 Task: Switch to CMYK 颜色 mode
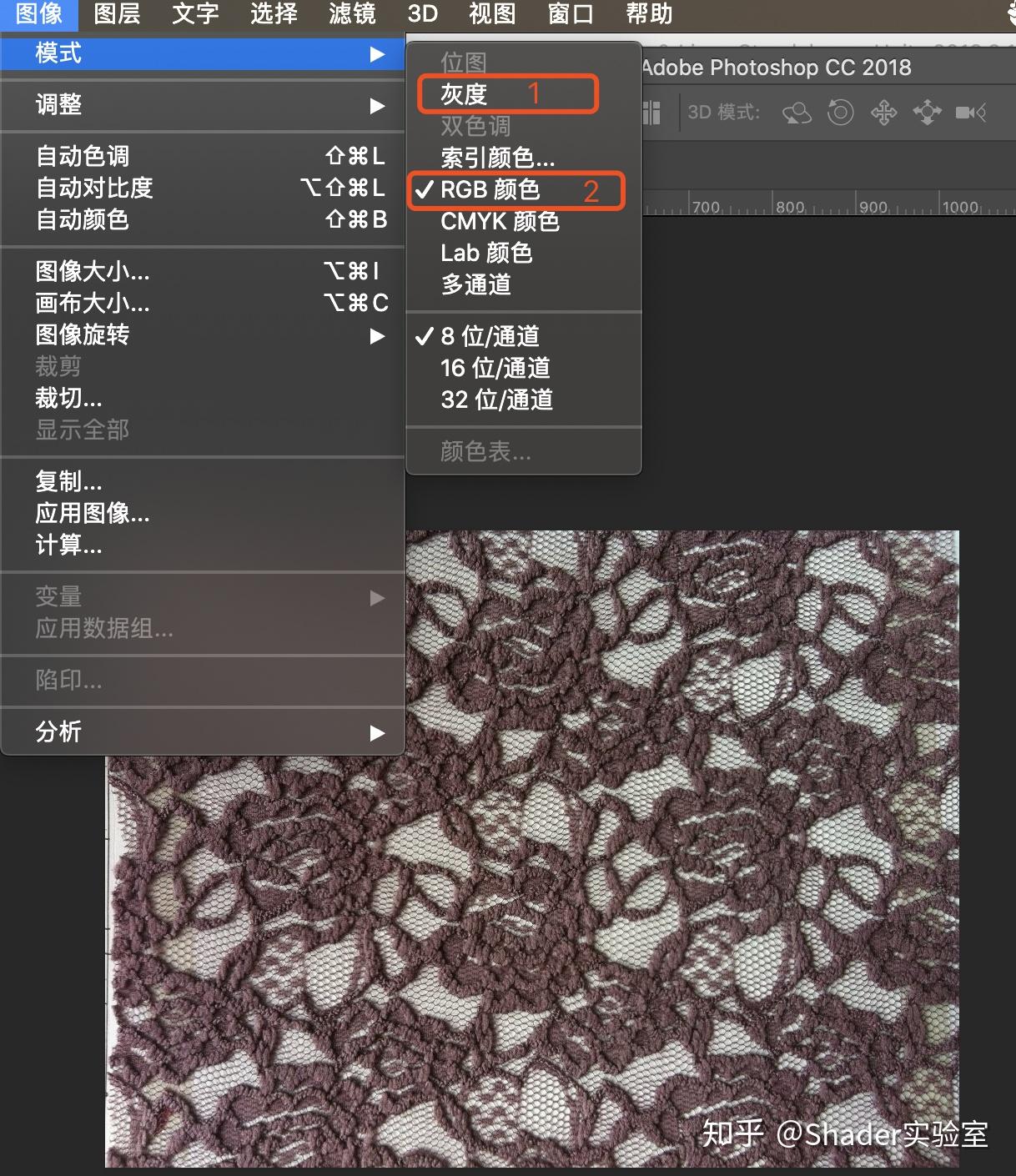[524, 221]
